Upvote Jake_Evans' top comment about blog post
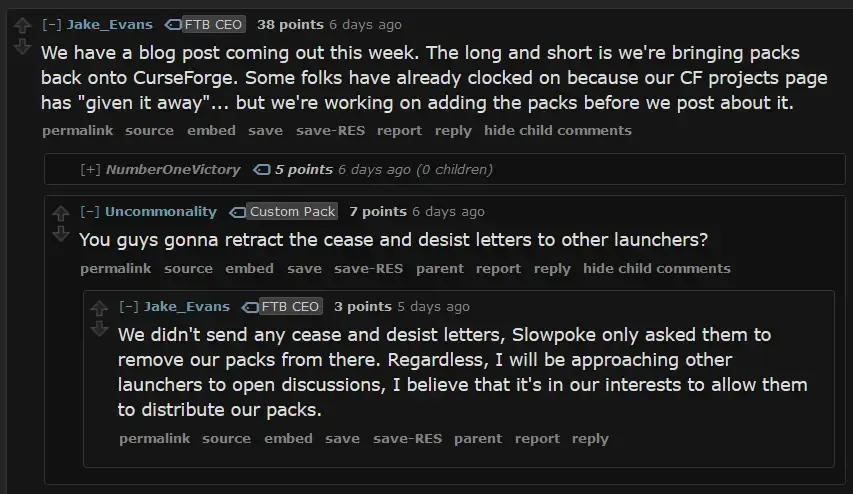Screen dimensions: 853x494 [x=22, y=25]
